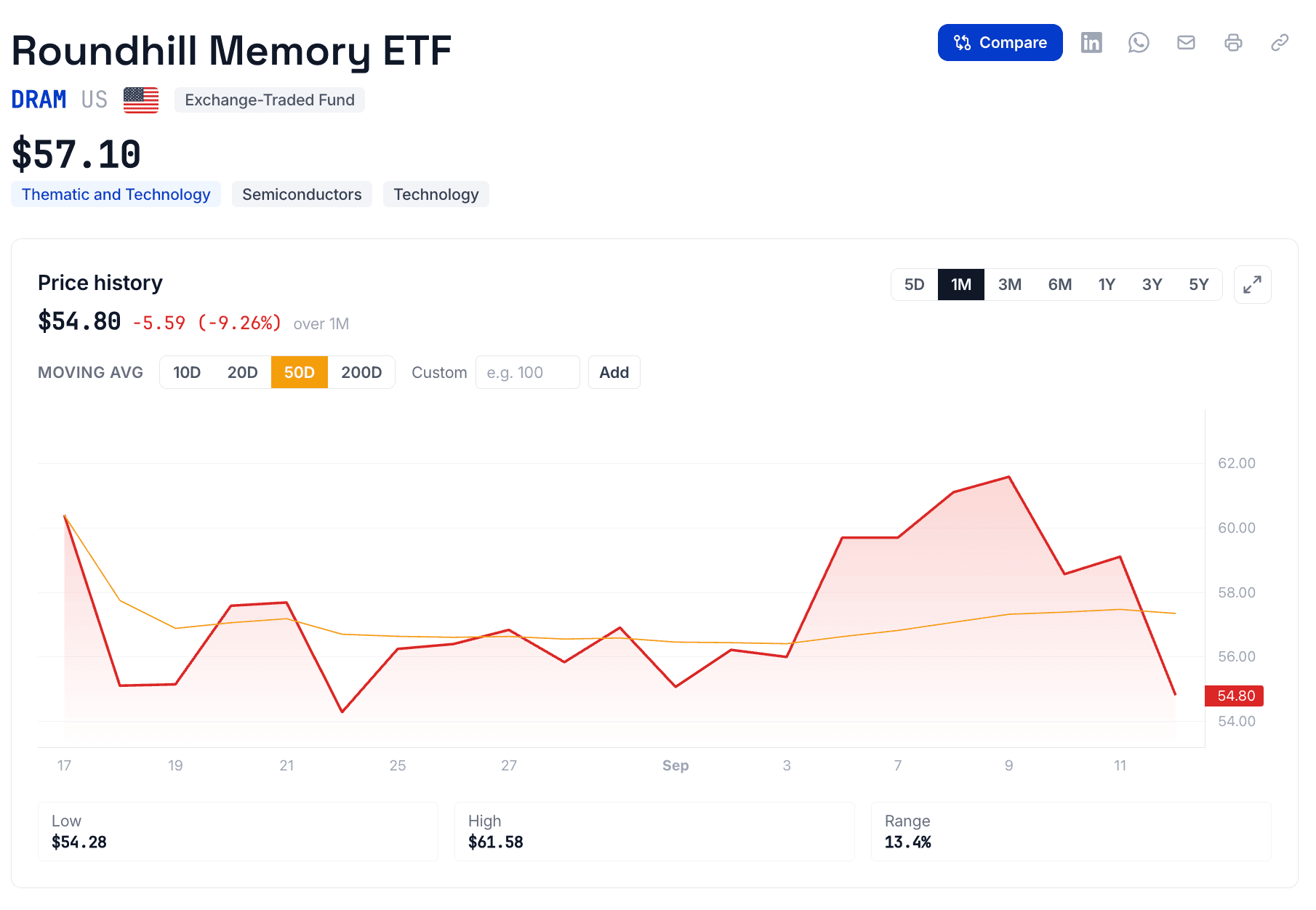Select the 1Y time range
This screenshot has height=910, width=1316.
click(x=1107, y=284)
